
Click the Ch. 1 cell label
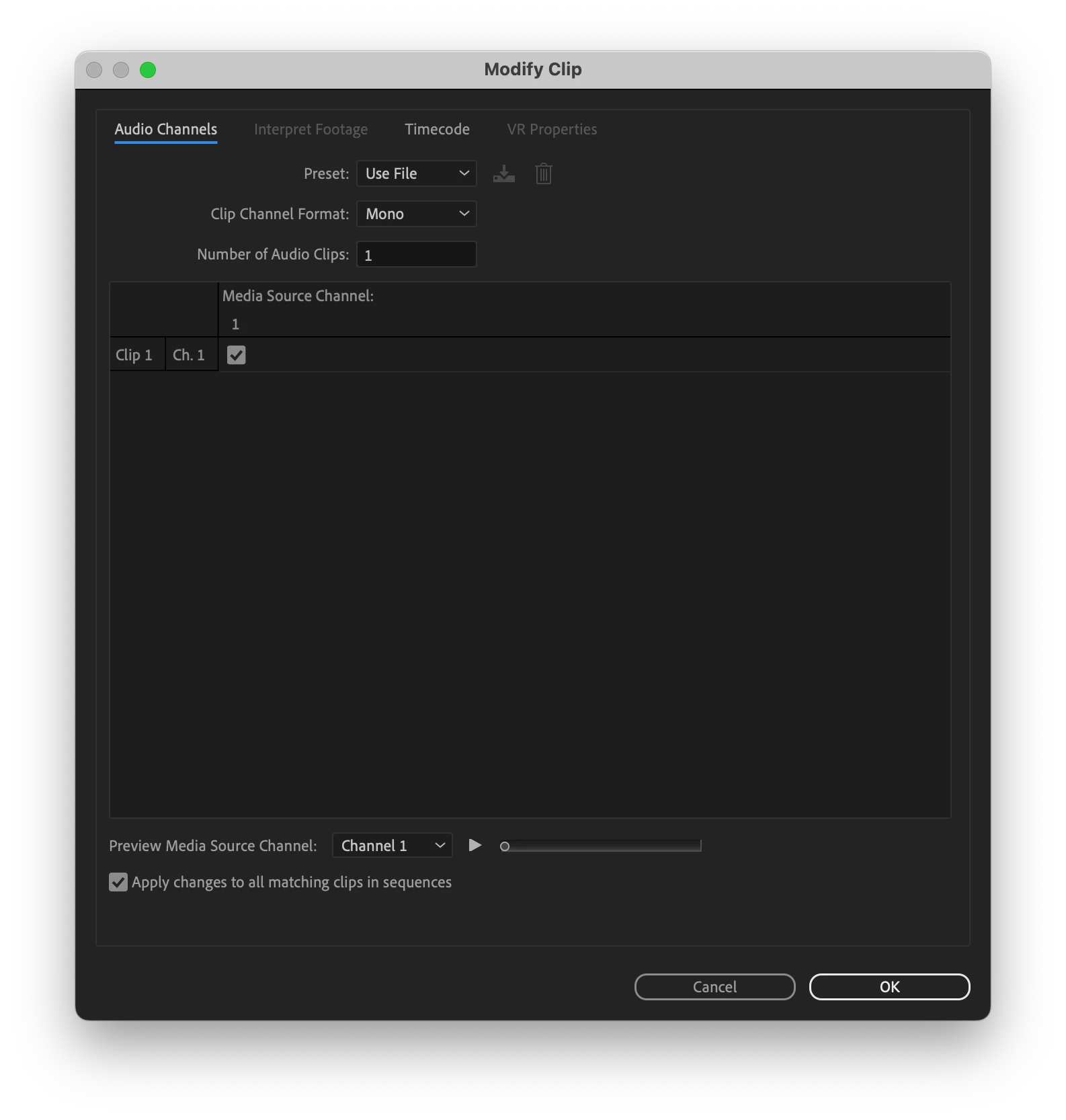point(189,355)
